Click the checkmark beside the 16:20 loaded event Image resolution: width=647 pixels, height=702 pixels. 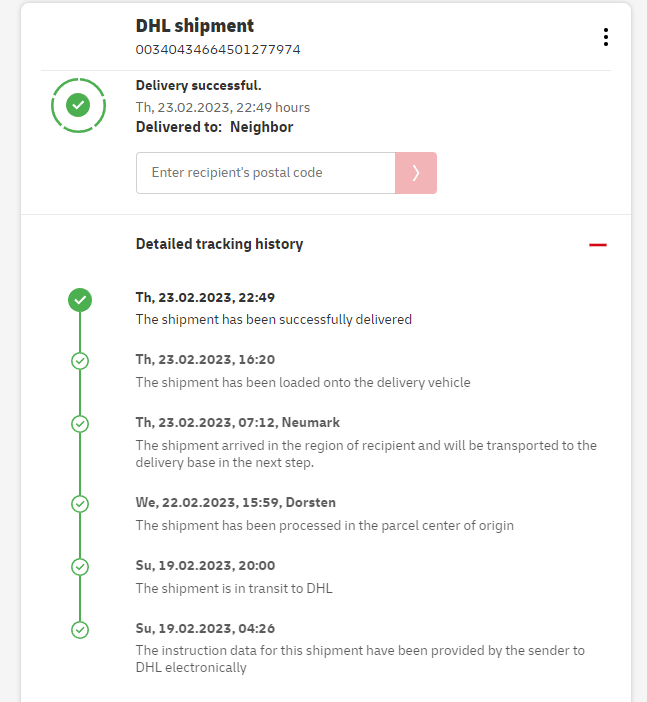(80, 360)
